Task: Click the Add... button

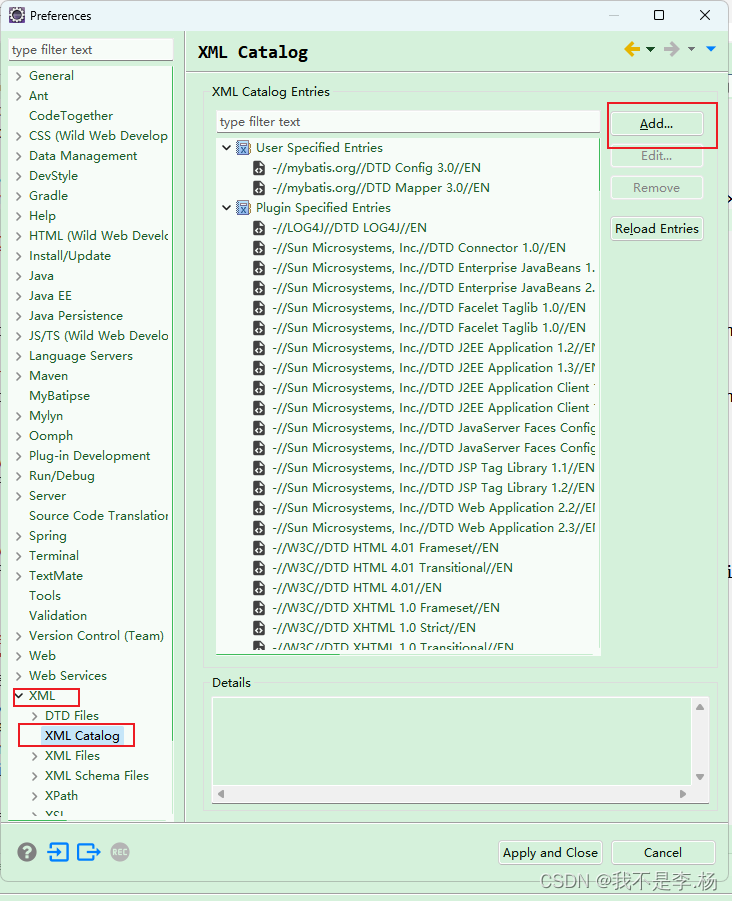Action: [x=657, y=124]
